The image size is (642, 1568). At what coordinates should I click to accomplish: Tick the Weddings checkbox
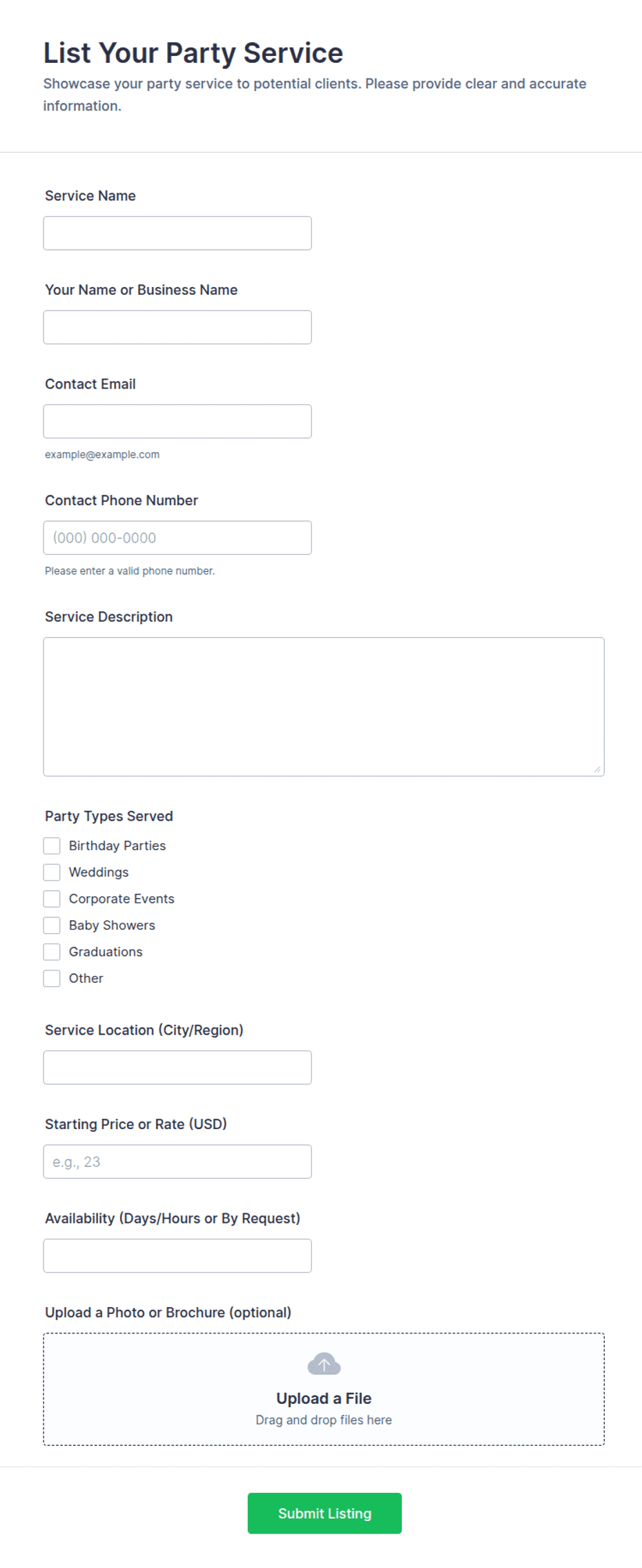tap(52, 872)
